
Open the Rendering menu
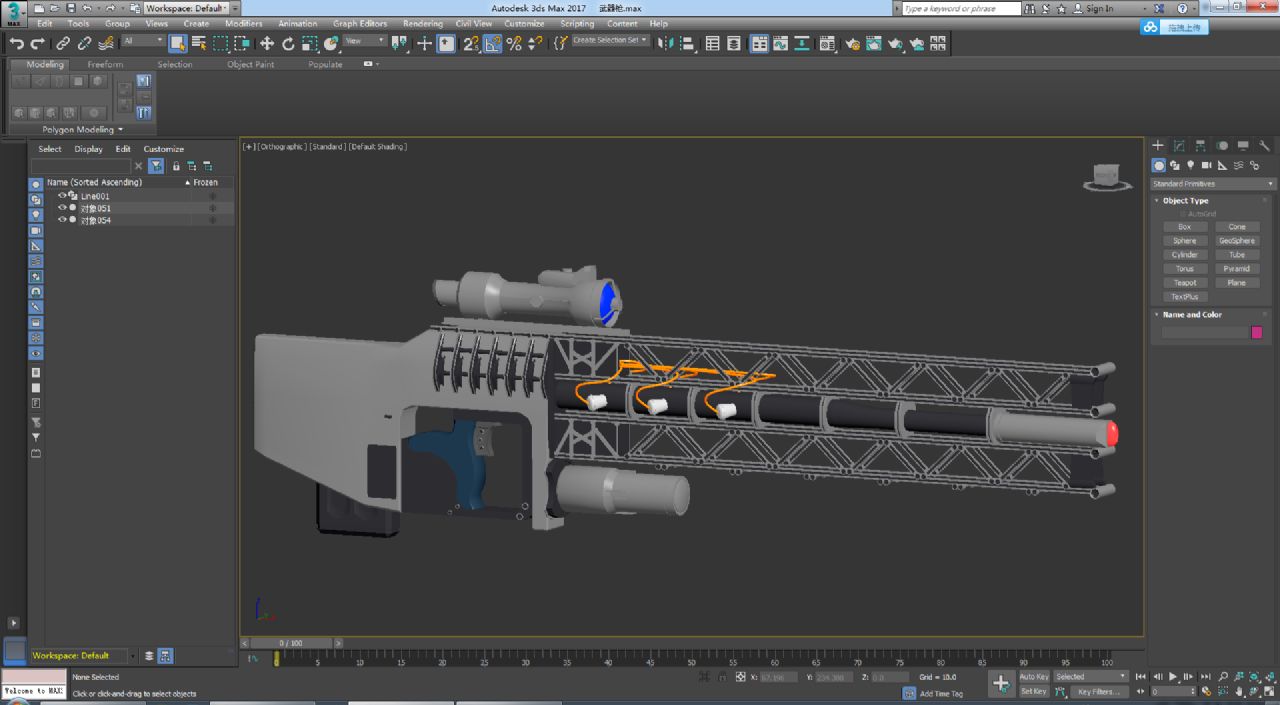click(x=422, y=23)
